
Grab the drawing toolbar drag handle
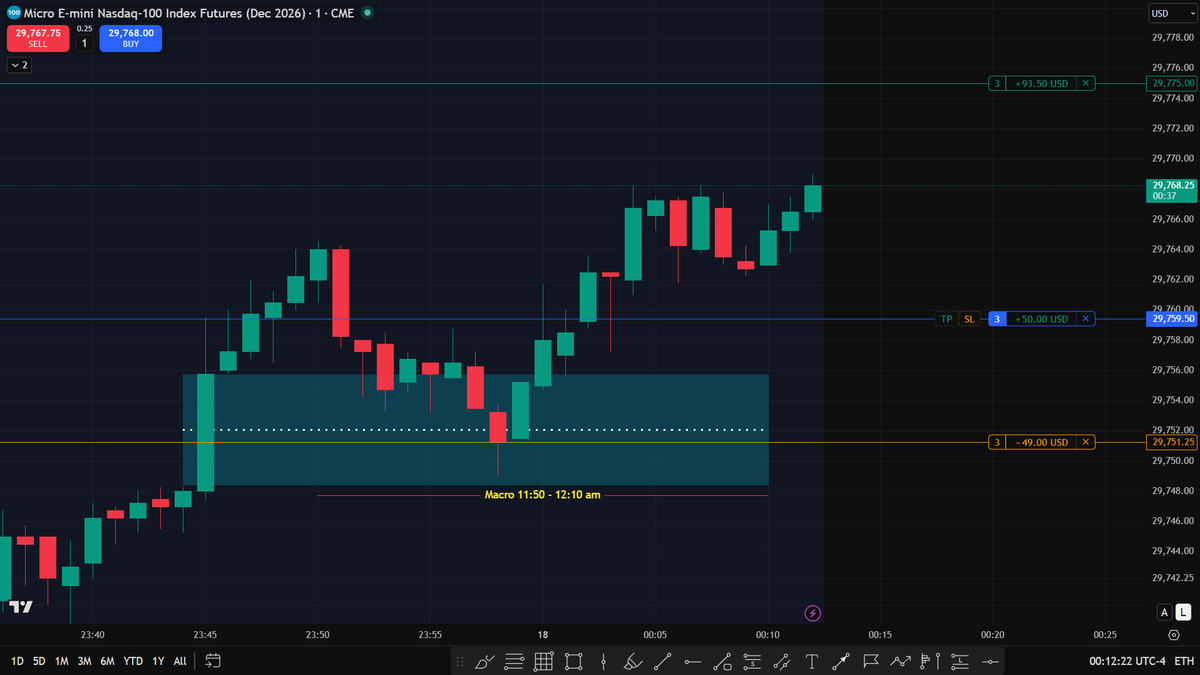click(x=459, y=661)
